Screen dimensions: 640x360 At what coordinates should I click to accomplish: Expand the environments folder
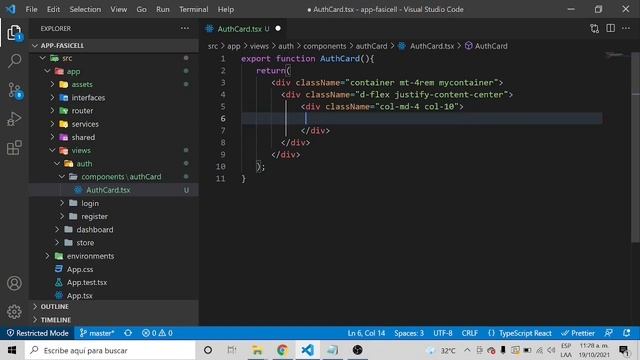(48, 256)
